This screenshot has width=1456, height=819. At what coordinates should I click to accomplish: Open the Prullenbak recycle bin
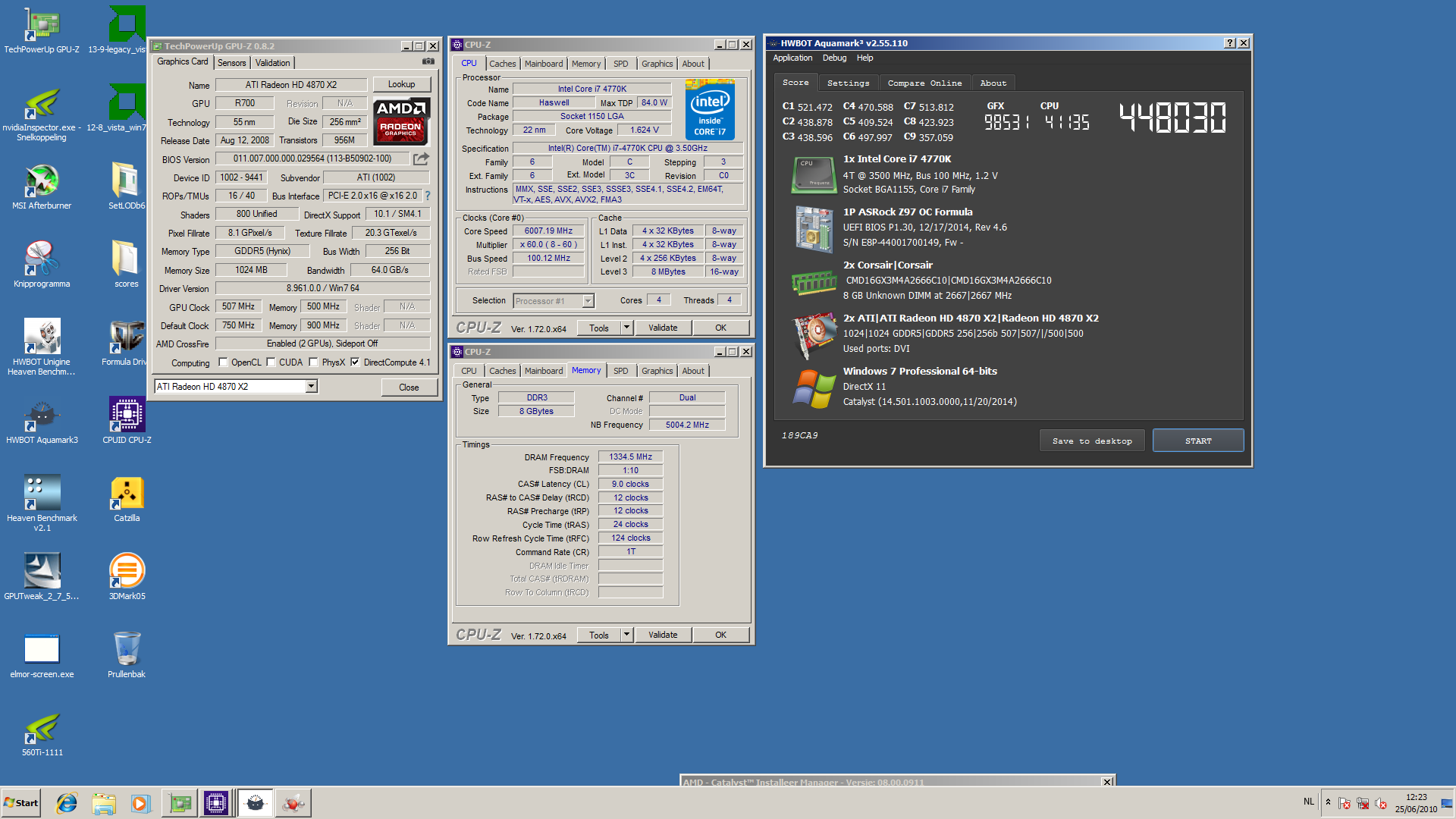pos(127,655)
